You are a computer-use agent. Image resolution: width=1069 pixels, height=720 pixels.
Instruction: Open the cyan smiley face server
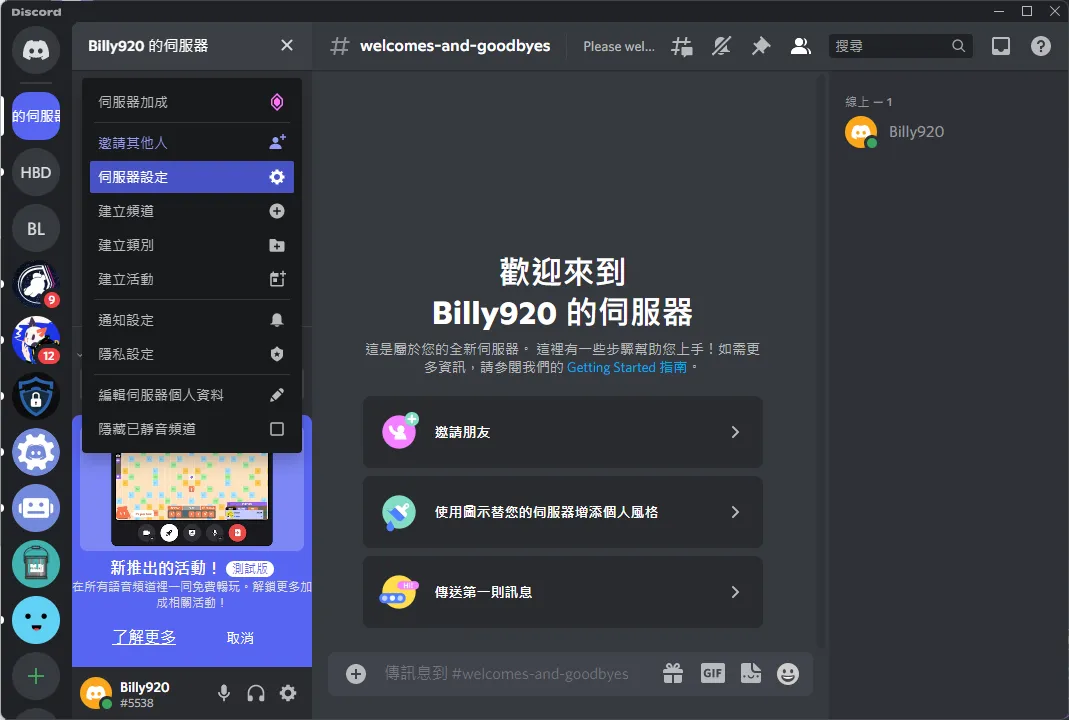click(x=36, y=620)
